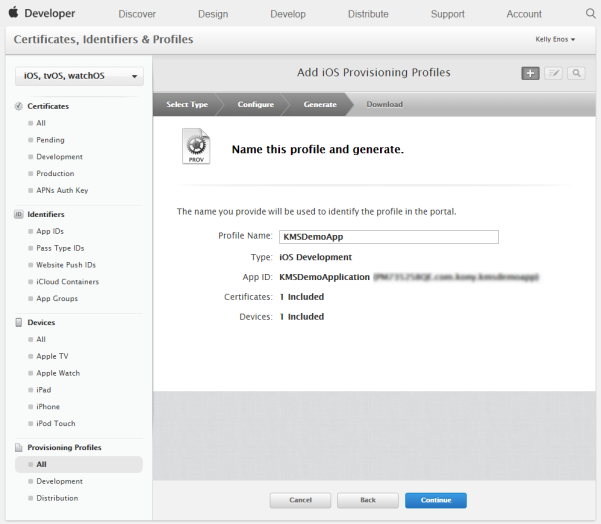The width and height of the screenshot is (601, 524).
Task: Click the plus icon to add a profile
Action: (x=530, y=73)
